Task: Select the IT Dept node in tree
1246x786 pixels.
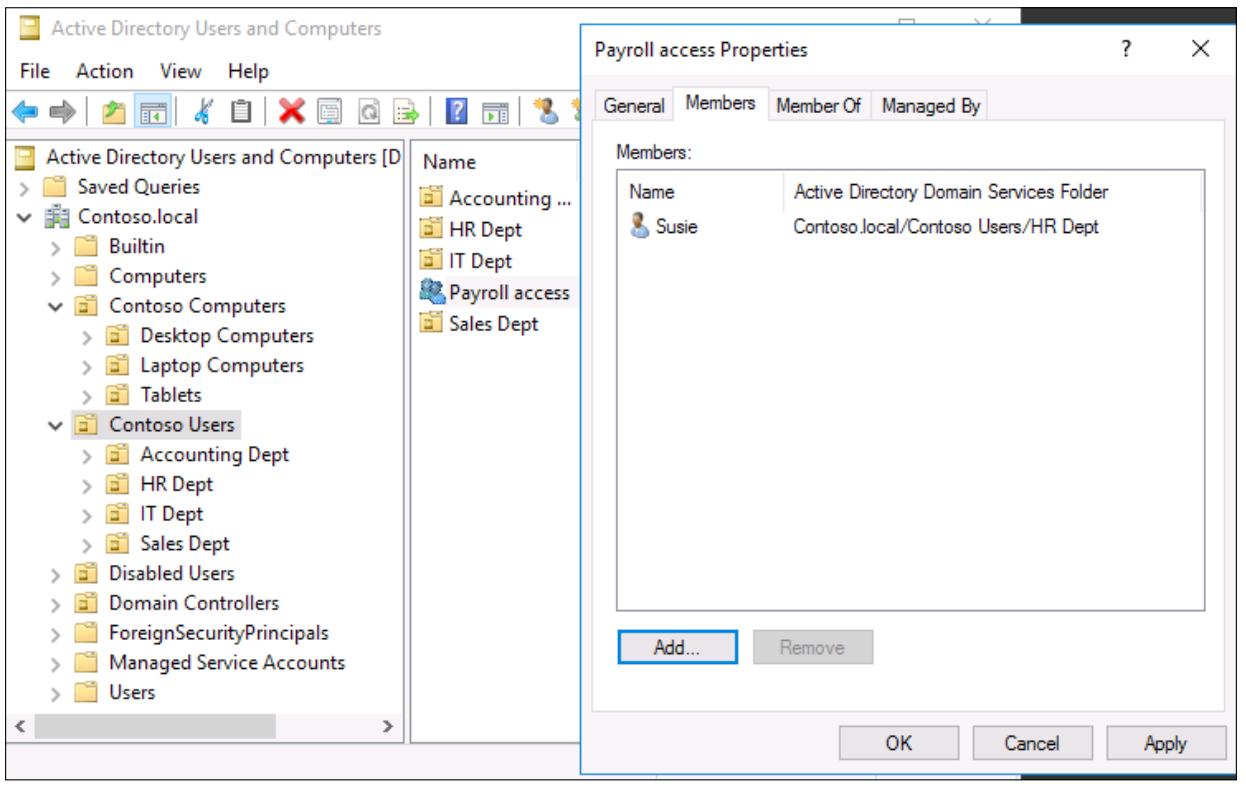Action: tap(171, 514)
